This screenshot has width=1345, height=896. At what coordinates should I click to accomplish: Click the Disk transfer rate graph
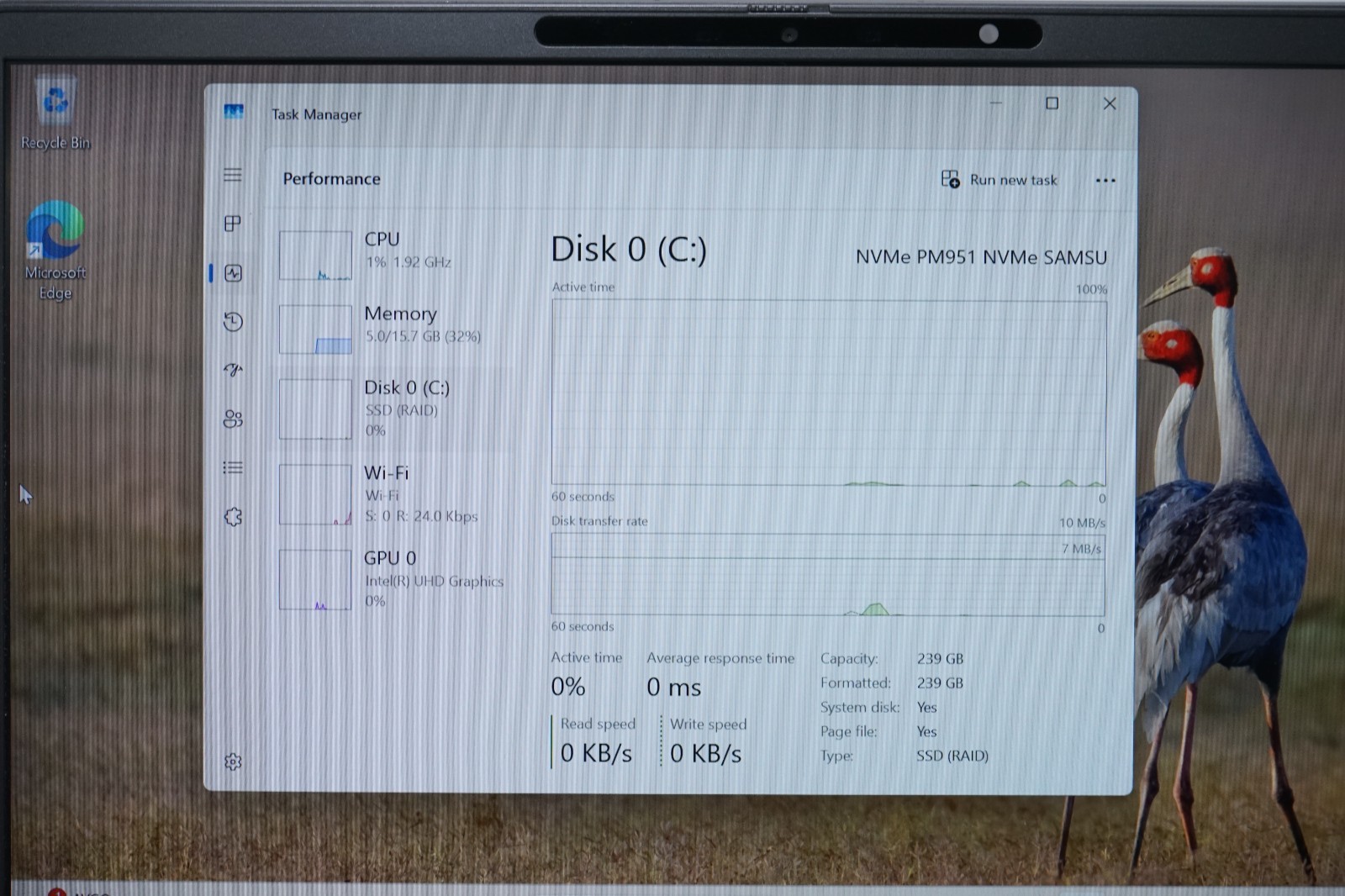[x=828, y=575]
